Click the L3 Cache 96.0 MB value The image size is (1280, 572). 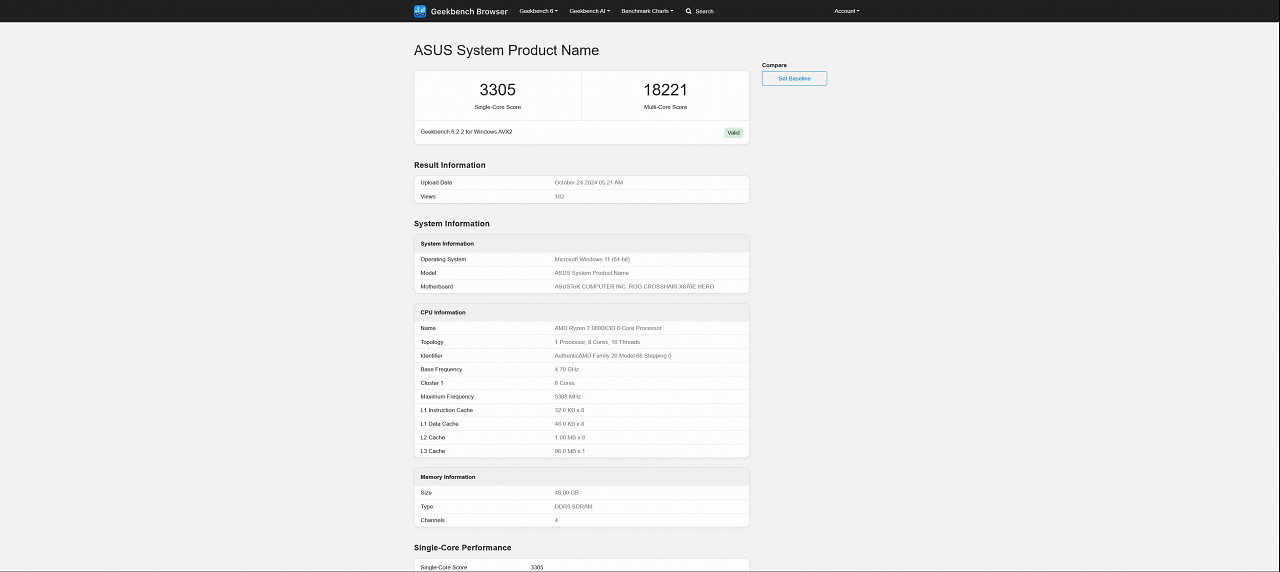pos(570,451)
